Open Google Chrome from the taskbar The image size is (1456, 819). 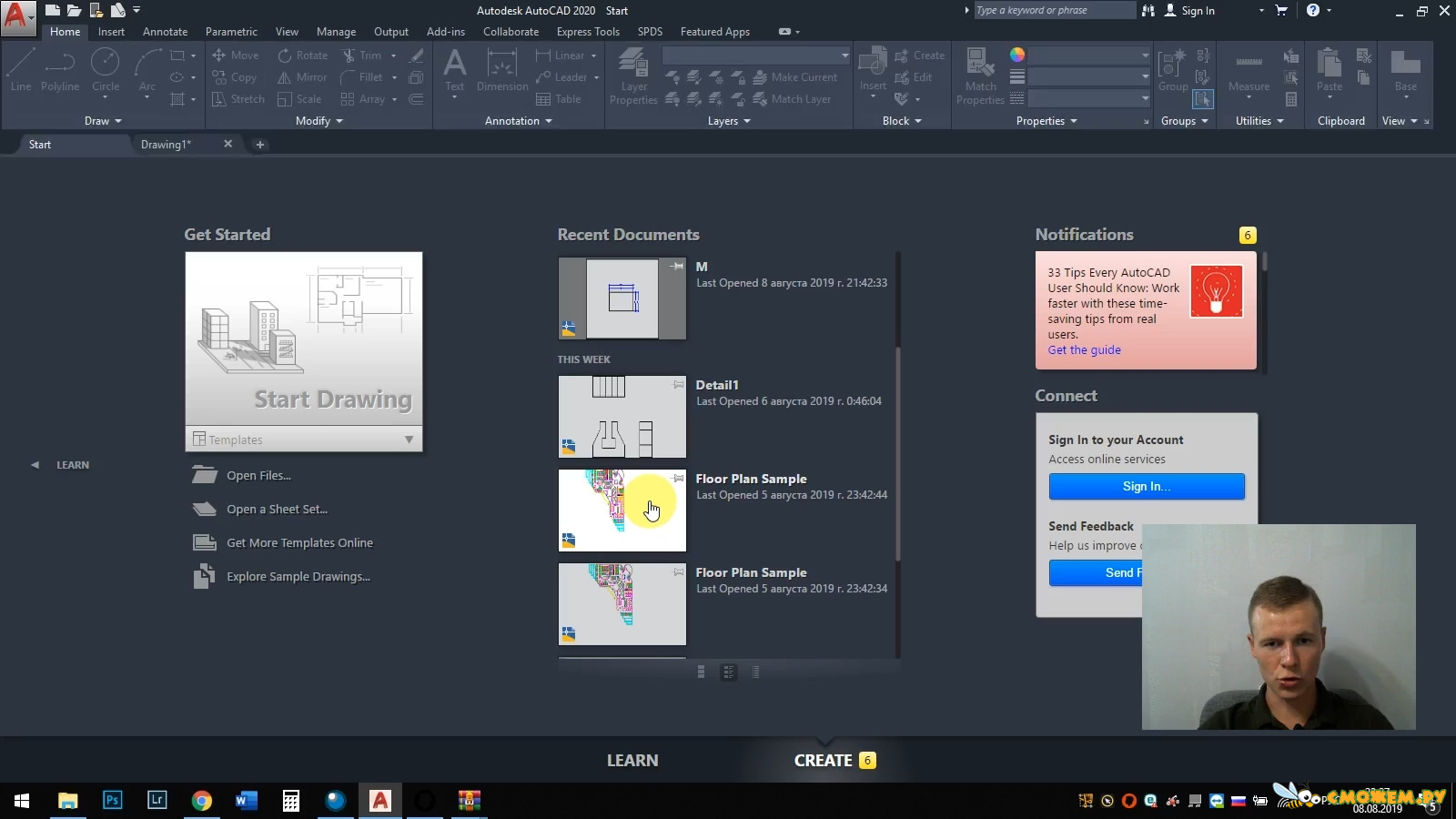pos(201,801)
